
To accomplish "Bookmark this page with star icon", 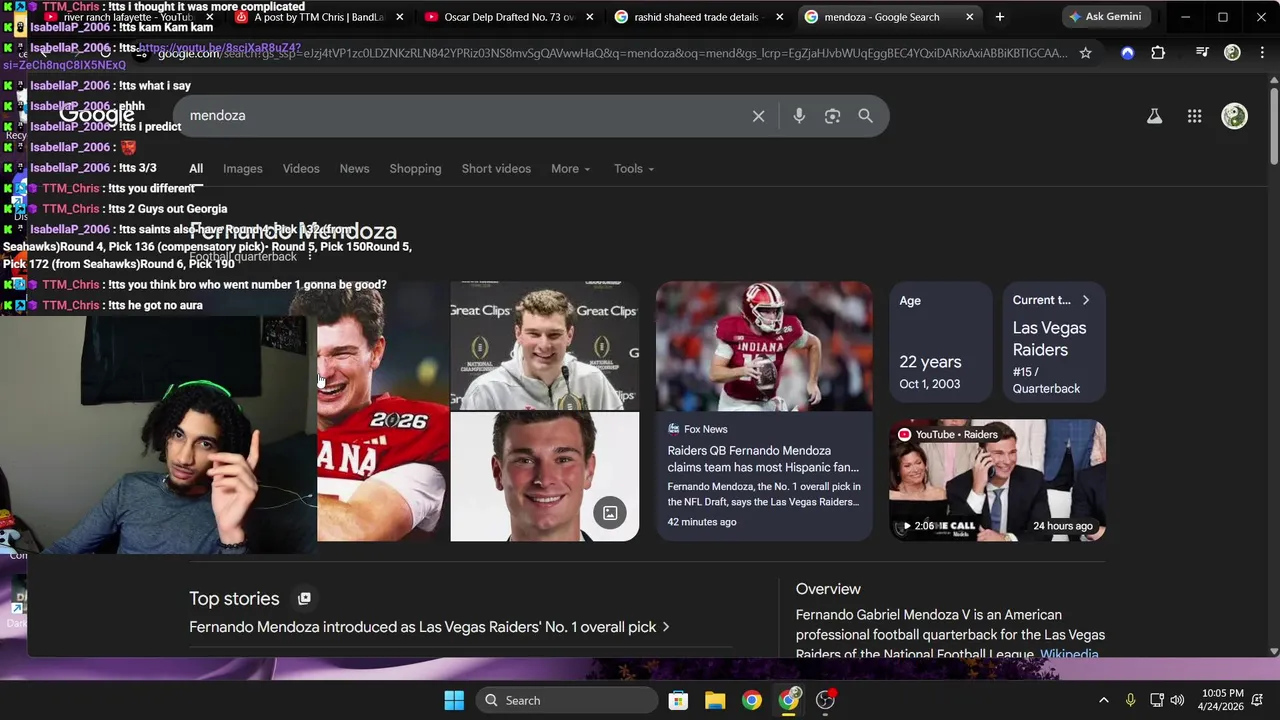I will point(1085,53).
